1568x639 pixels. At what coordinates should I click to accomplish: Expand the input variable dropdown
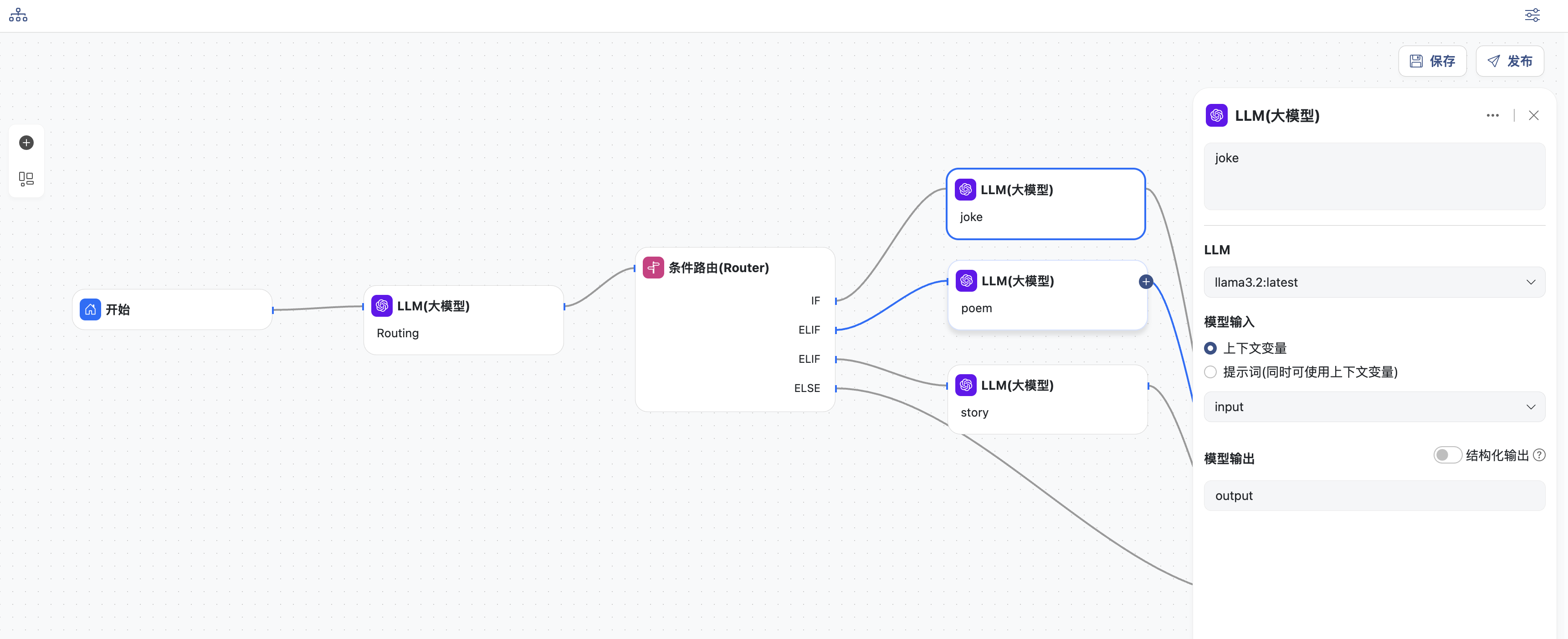pos(1374,407)
